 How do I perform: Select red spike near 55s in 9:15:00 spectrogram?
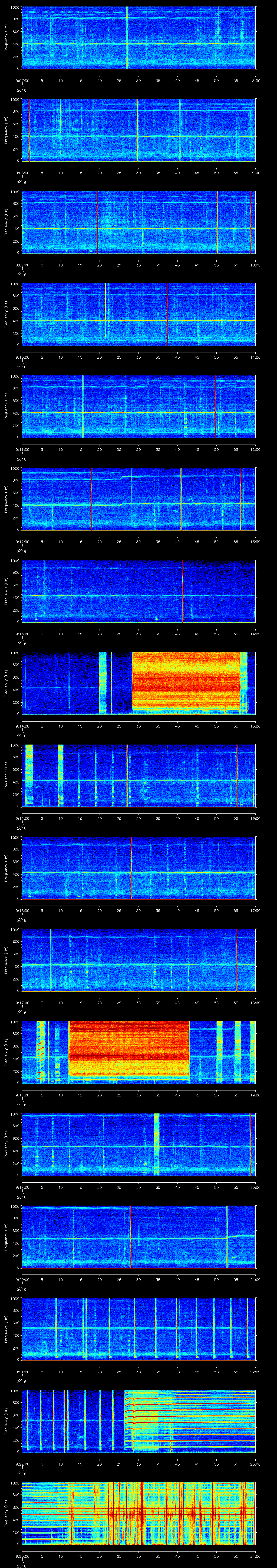(x=238, y=775)
